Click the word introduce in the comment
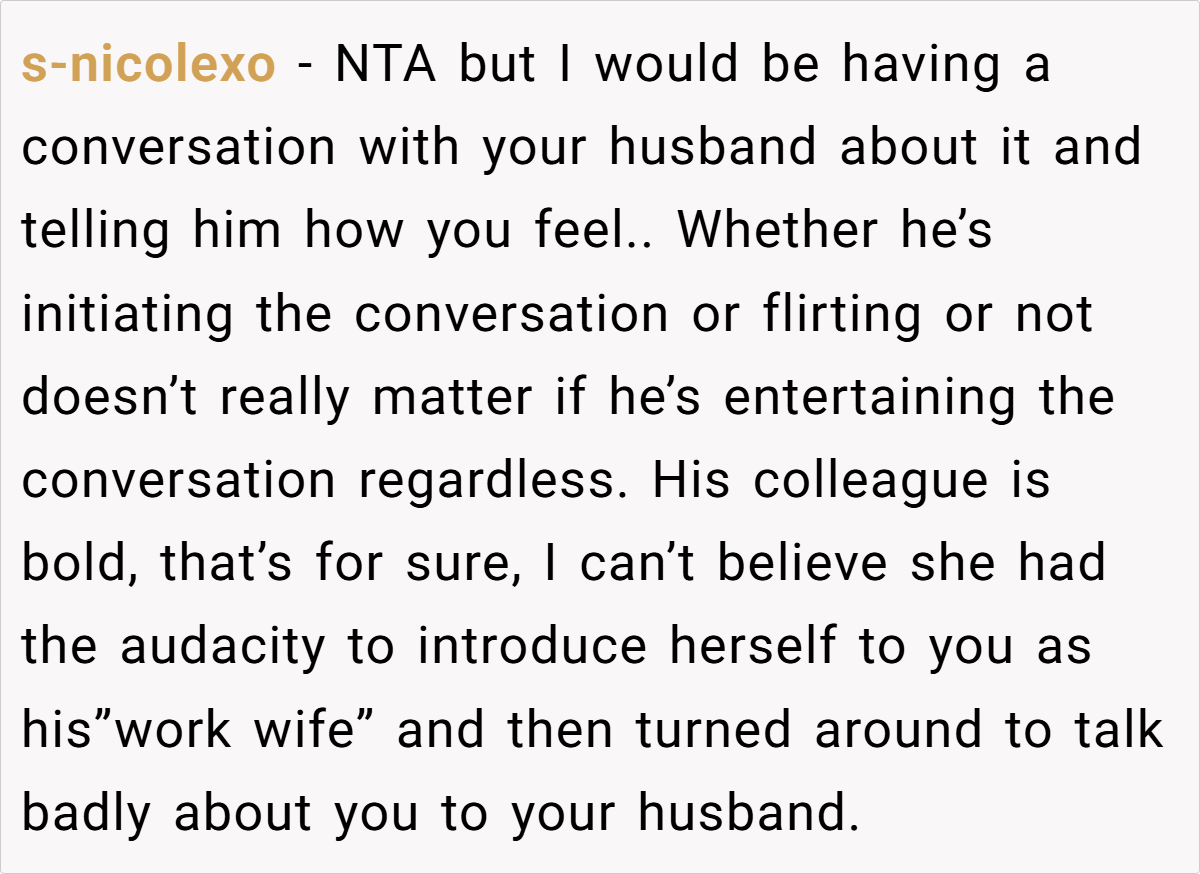This screenshot has height=874, width=1200. [532, 648]
